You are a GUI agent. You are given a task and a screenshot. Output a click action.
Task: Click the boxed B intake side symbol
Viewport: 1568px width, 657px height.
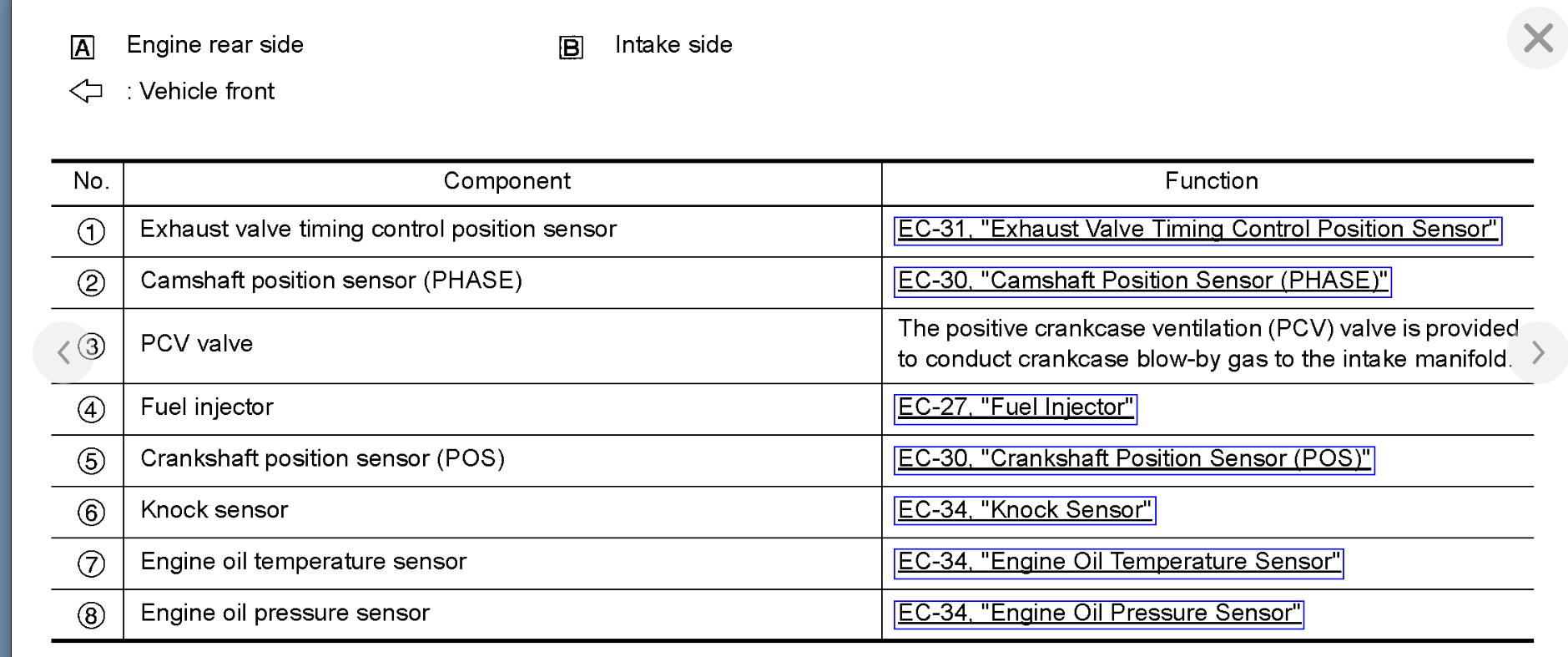coord(571,48)
